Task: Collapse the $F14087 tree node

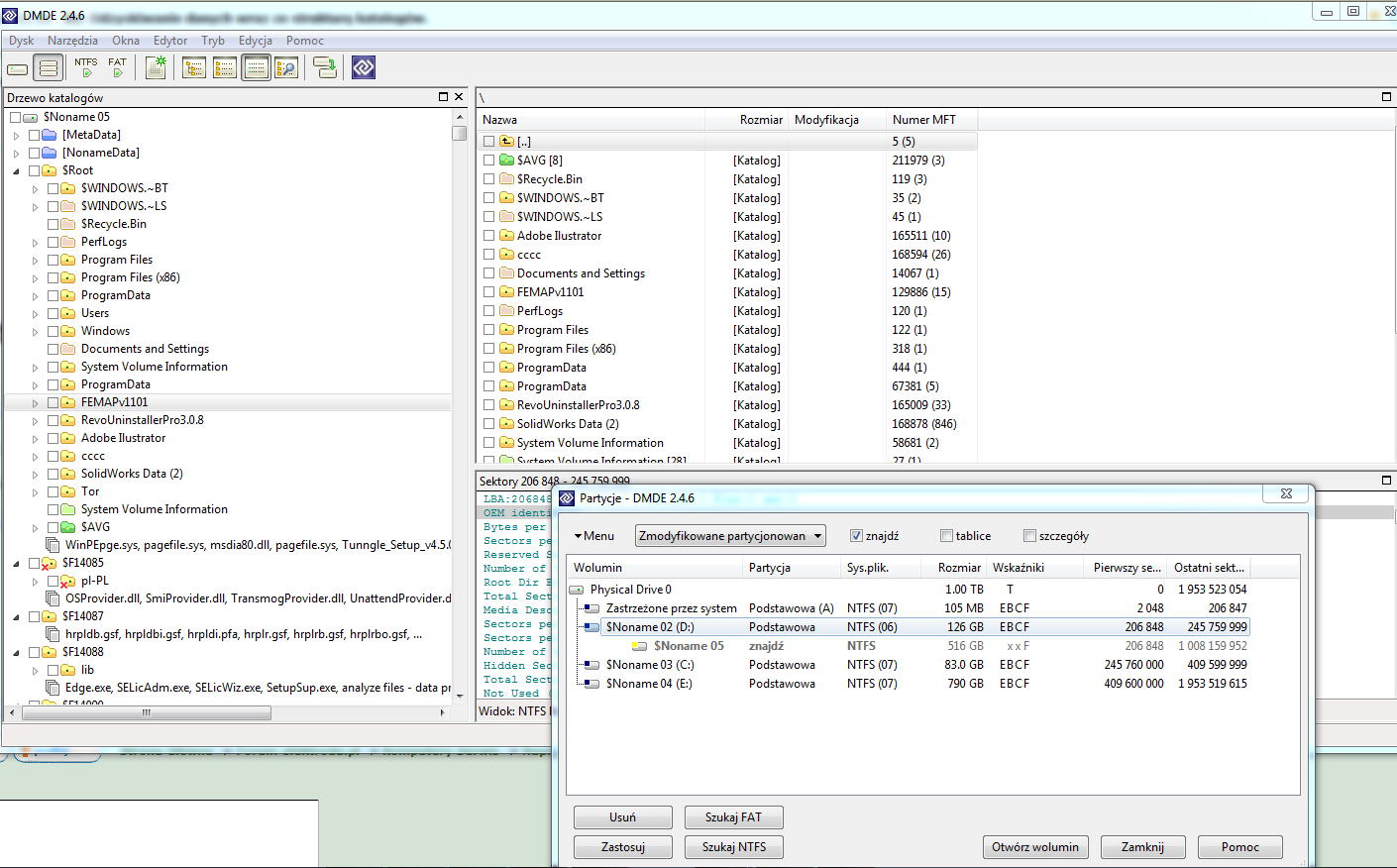Action: pos(16,617)
